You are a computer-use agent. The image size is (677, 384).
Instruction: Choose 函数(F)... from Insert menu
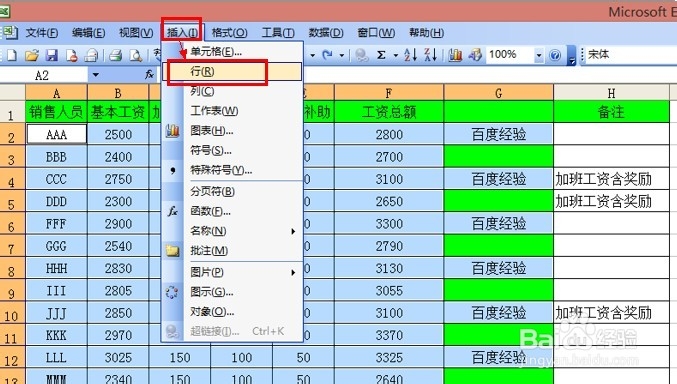tap(232, 211)
